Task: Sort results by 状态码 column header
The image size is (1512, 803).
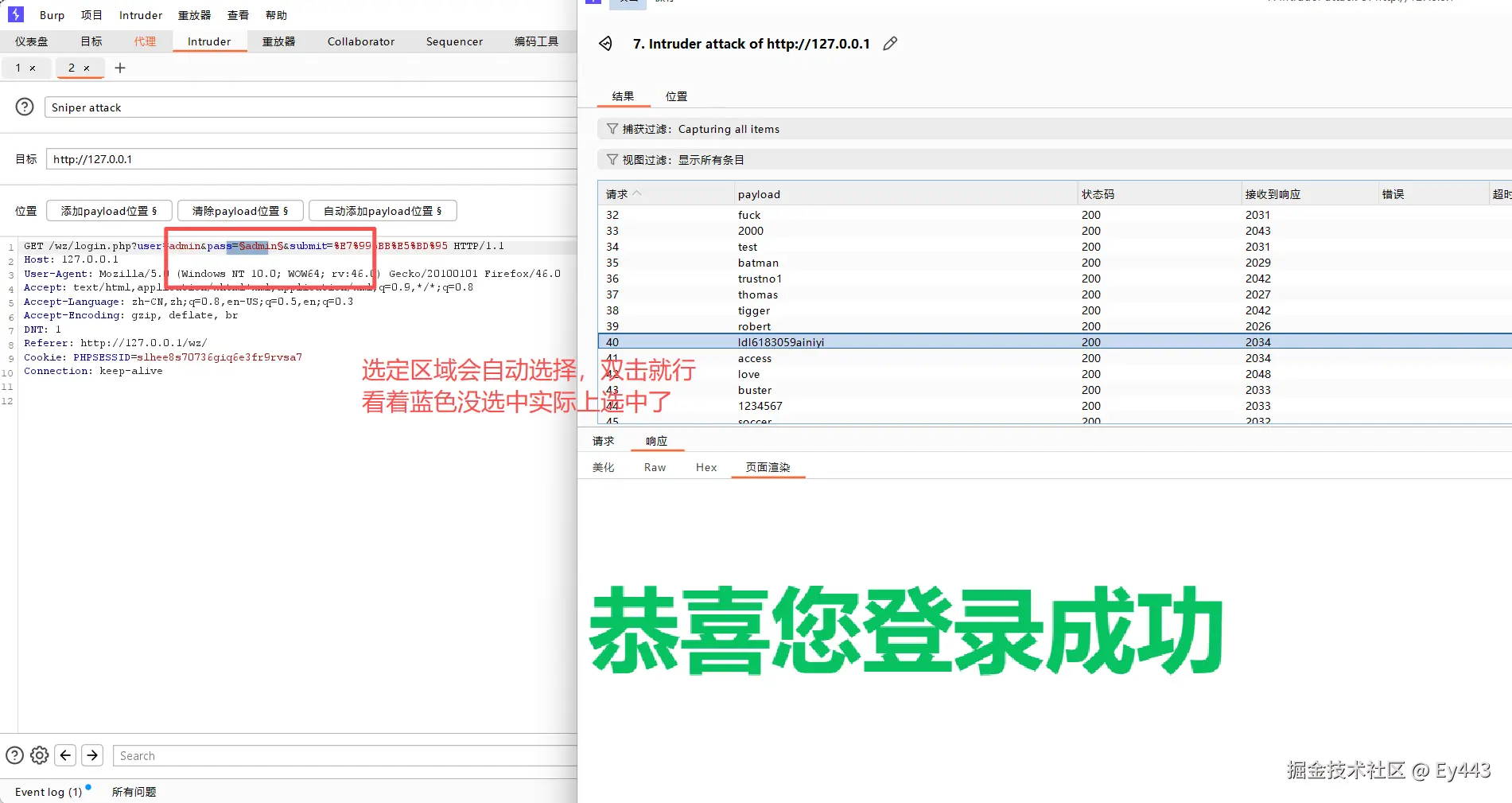Action: point(1160,194)
